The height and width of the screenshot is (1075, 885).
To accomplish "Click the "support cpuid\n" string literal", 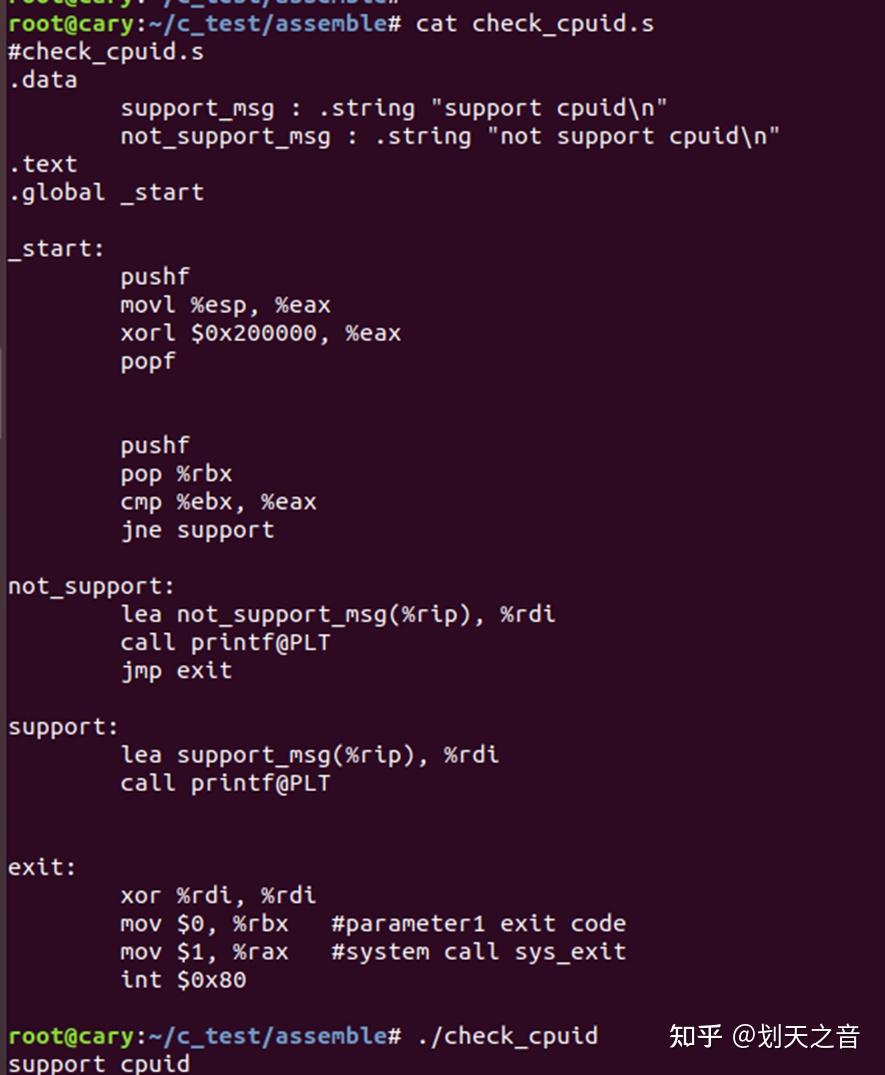I will (x=556, y=108).
